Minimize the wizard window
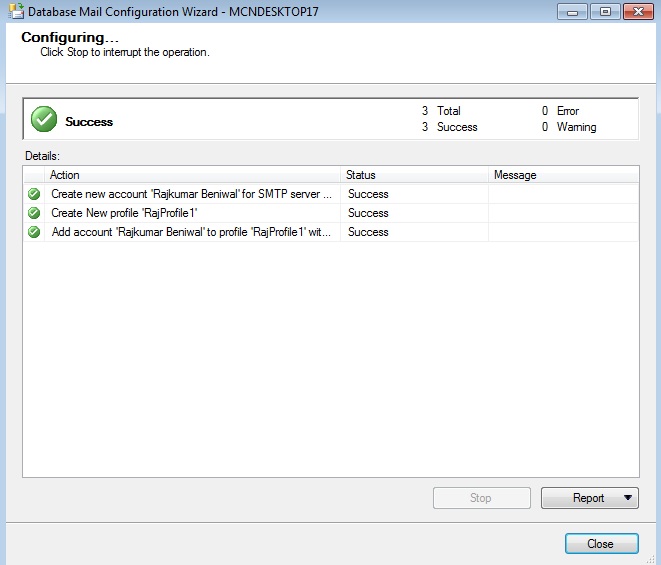This screenshot has width=661, height=565. tap(572, 12)
